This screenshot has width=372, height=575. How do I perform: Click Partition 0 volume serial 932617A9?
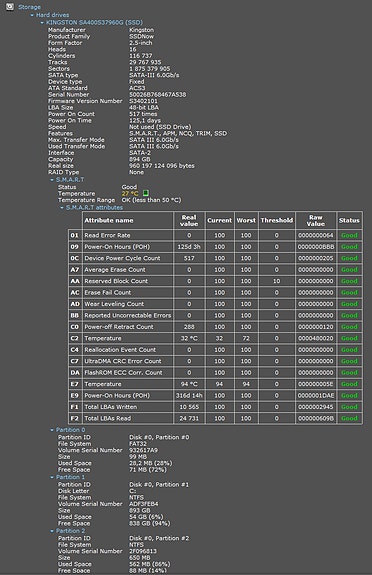coord(143,450)
